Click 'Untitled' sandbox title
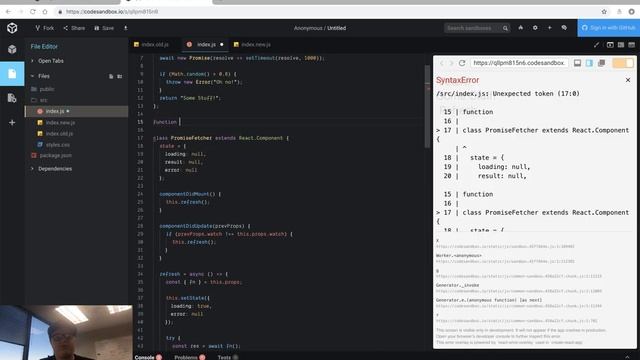The image size is (640, 360). 336,28
